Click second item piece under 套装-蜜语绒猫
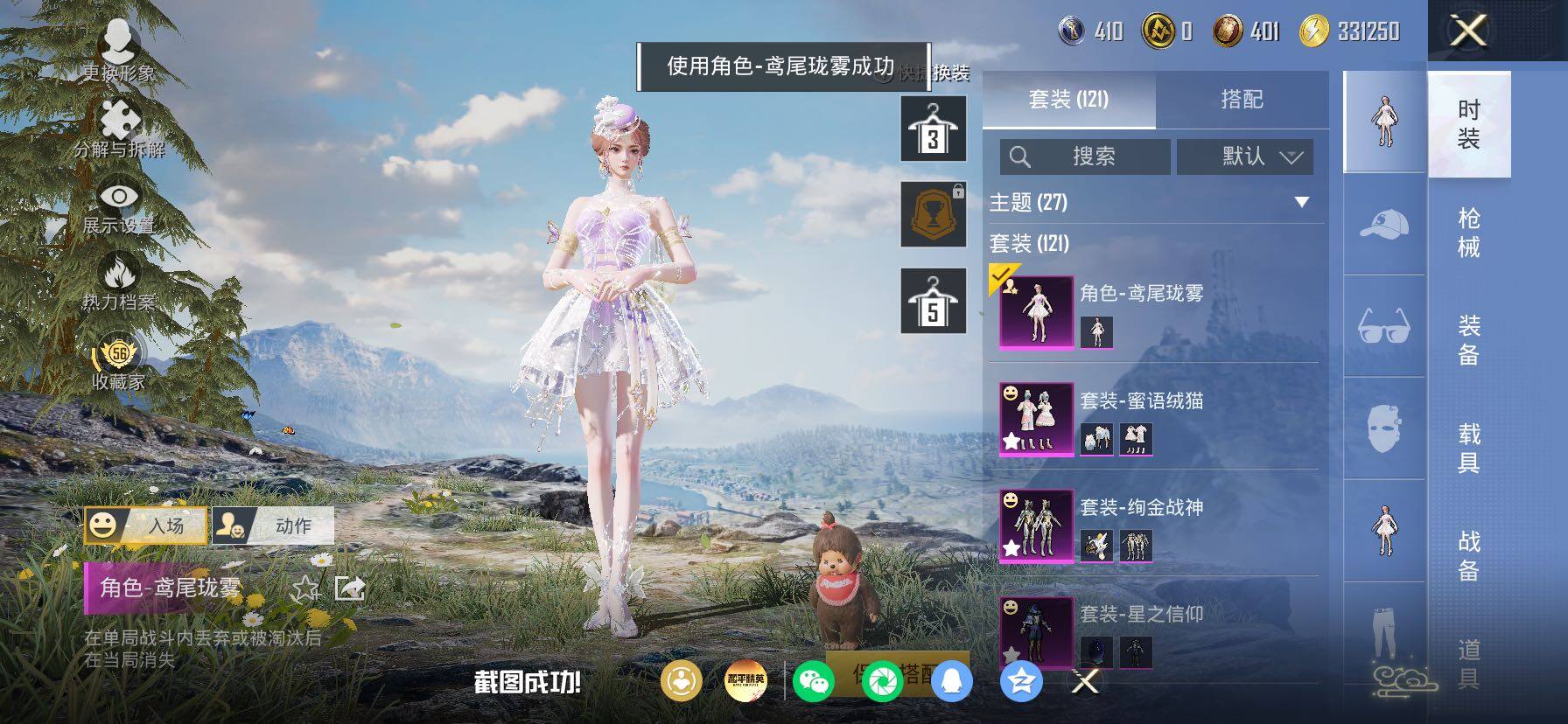1568x724 pixels. tap(1136, 439)
